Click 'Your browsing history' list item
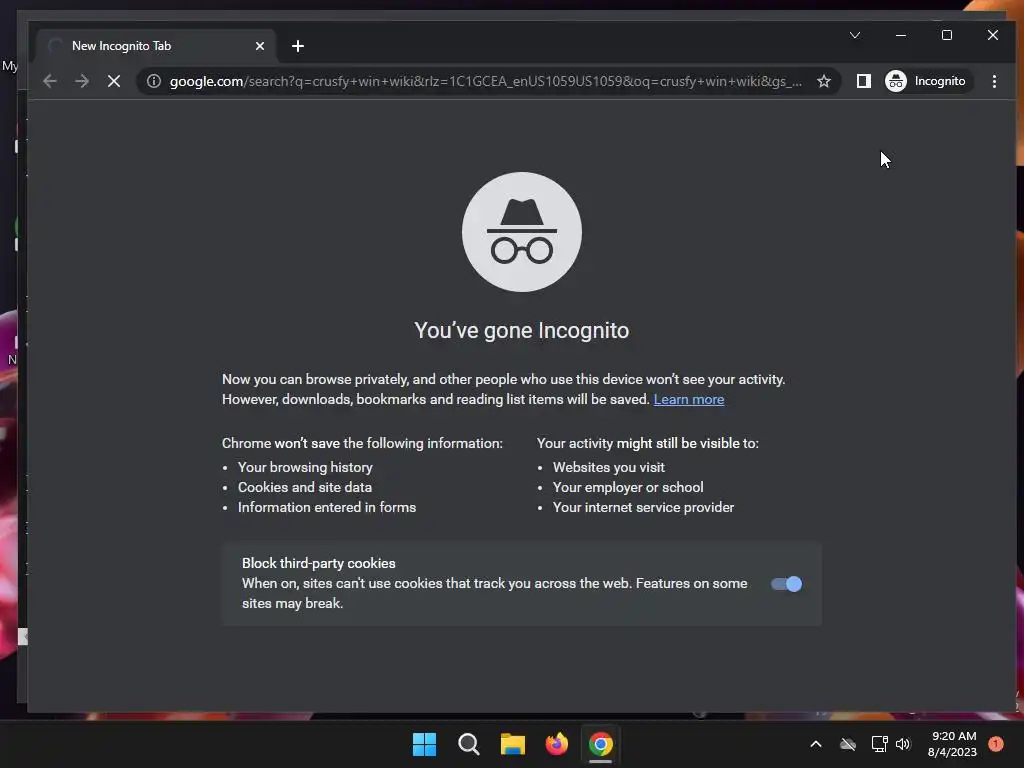 [305, 467]
